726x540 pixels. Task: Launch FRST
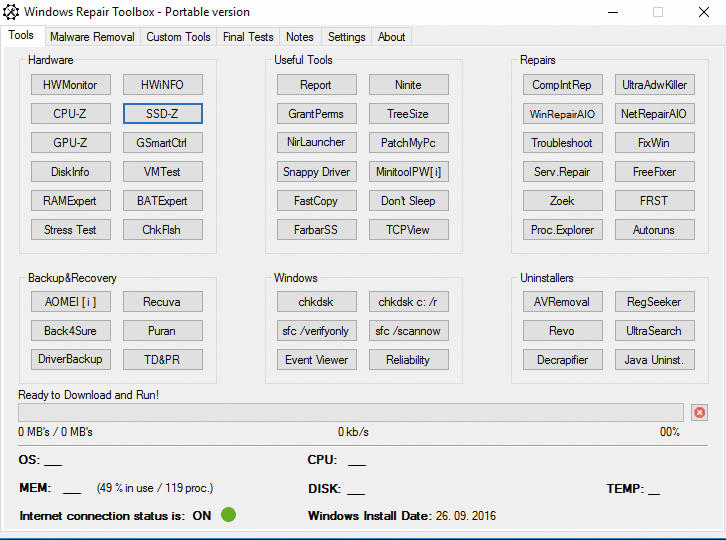[x=655, y=201]
